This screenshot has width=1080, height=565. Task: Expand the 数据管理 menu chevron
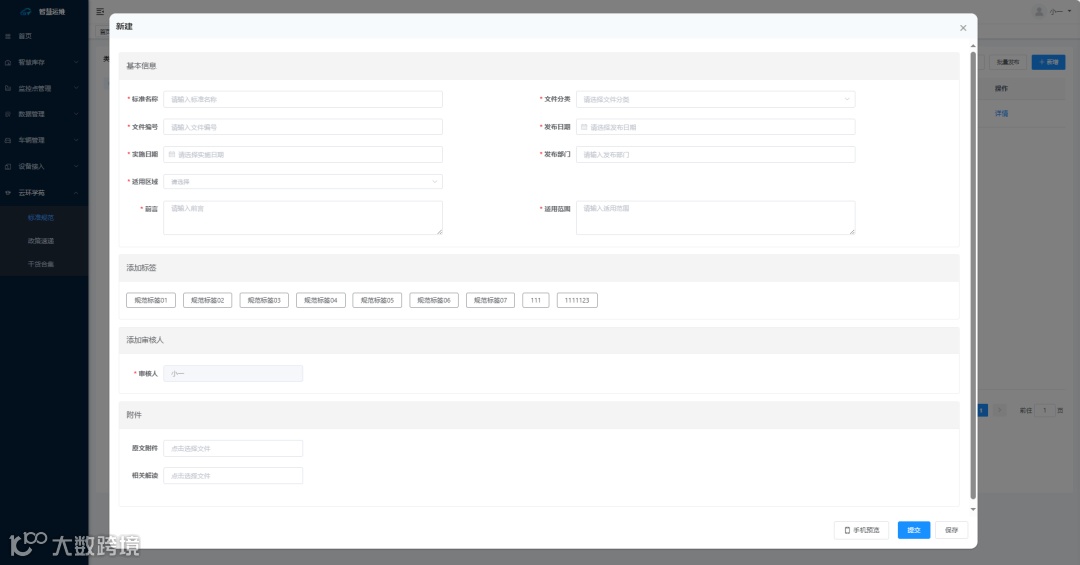[76, 114]
